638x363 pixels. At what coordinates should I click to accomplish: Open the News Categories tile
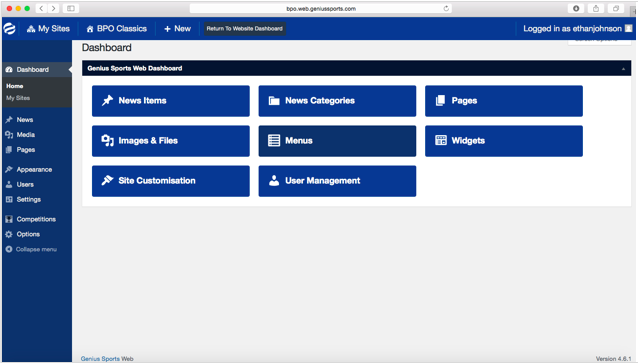[337, 101]
